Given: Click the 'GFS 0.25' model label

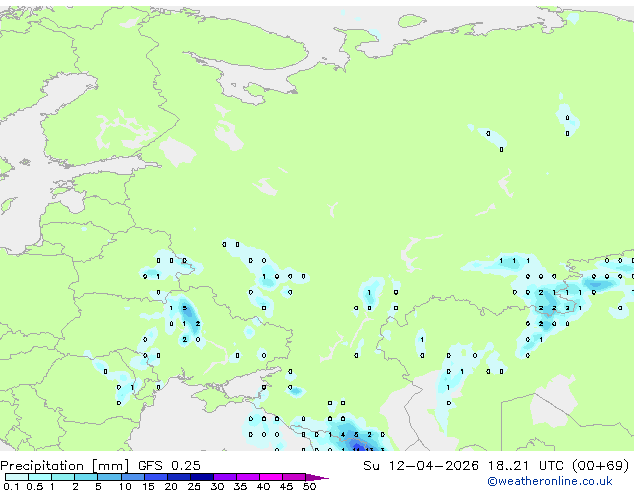Looking at the screenshot, I should (x=169, y=466).
